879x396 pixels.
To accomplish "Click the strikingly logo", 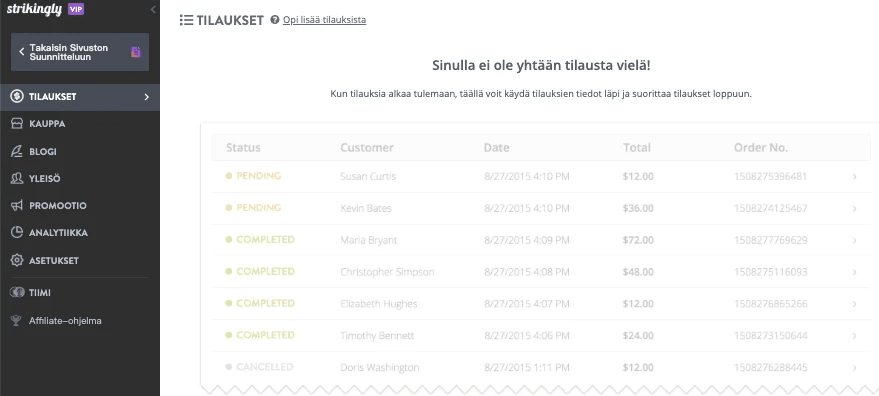I will pyautogui.click(x=34, y=9).
